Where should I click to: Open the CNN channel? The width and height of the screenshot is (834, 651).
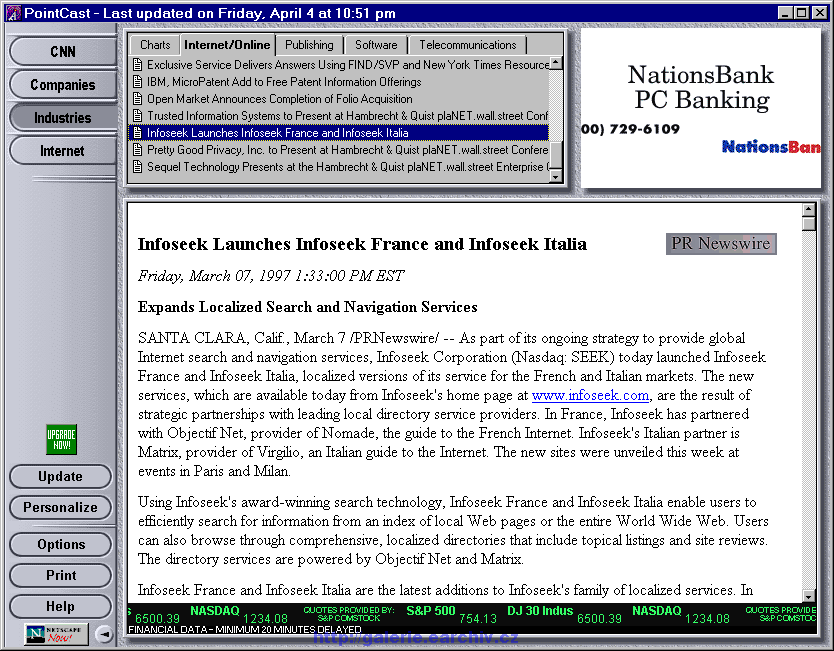(63, 52)
